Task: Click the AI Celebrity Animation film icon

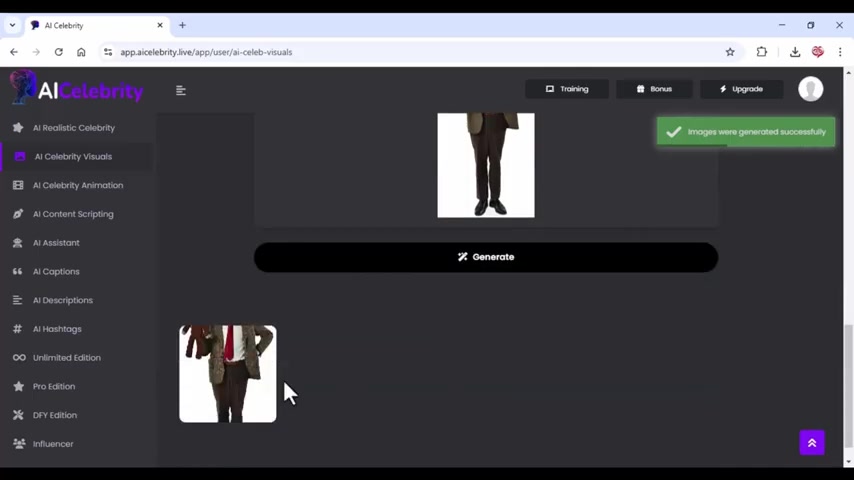Action: 18,185
